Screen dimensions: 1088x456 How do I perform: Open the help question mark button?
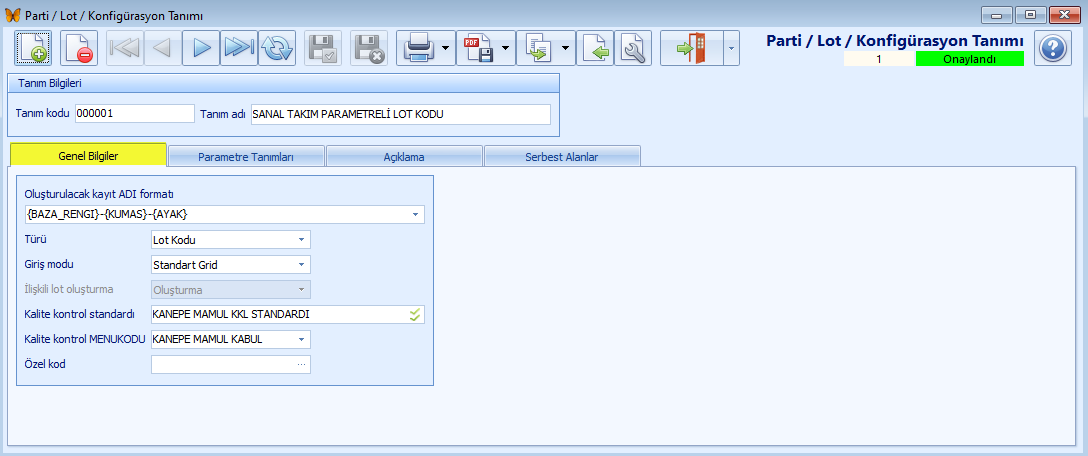click(x=1052, y=48)
